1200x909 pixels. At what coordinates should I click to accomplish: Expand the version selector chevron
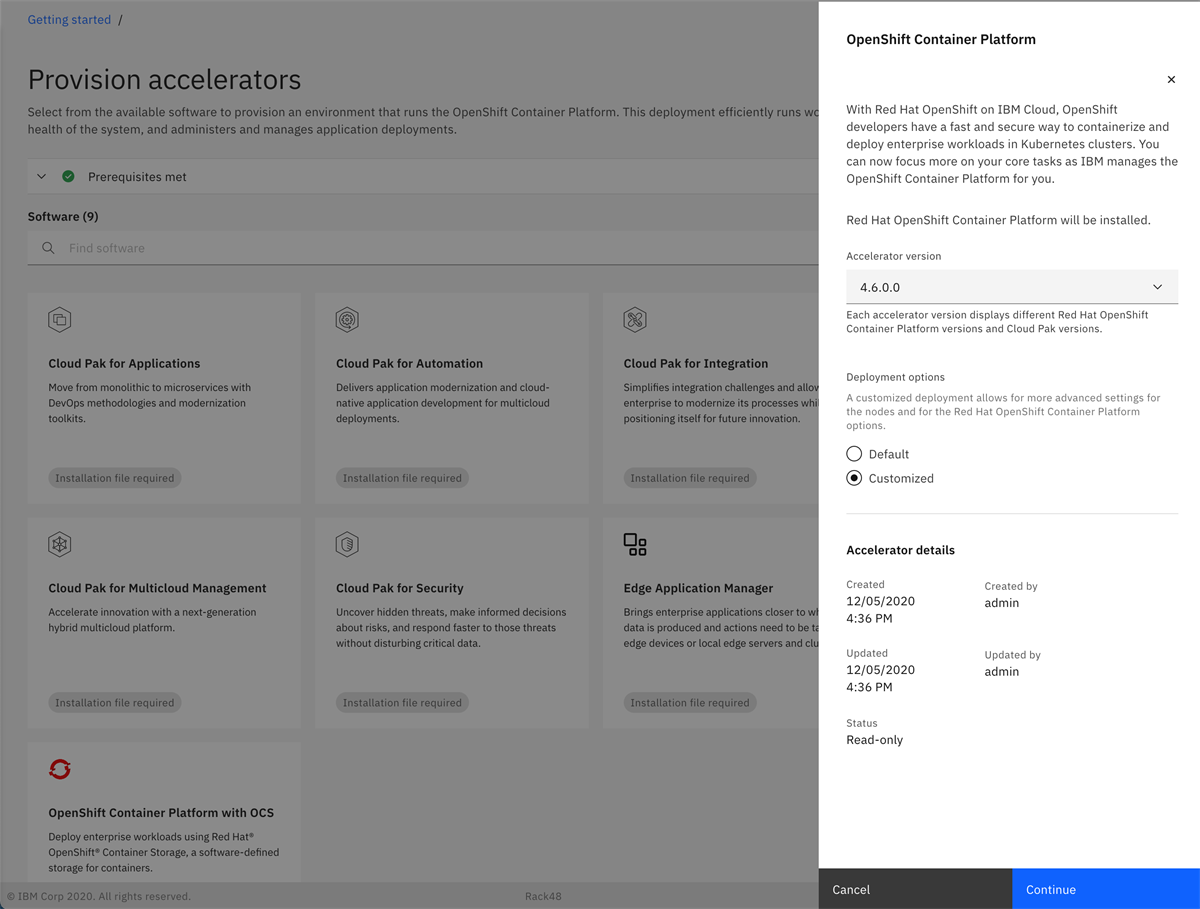(1157, 286)
